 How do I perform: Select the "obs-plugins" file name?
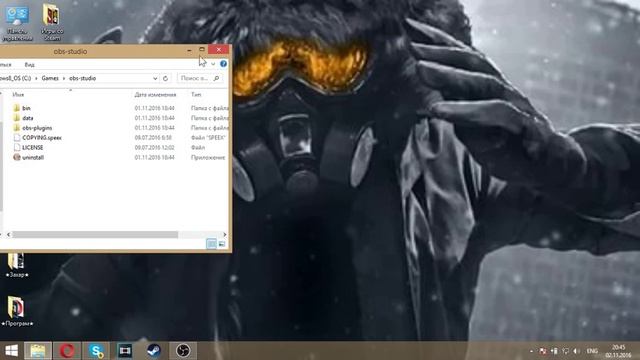point(37,128)
